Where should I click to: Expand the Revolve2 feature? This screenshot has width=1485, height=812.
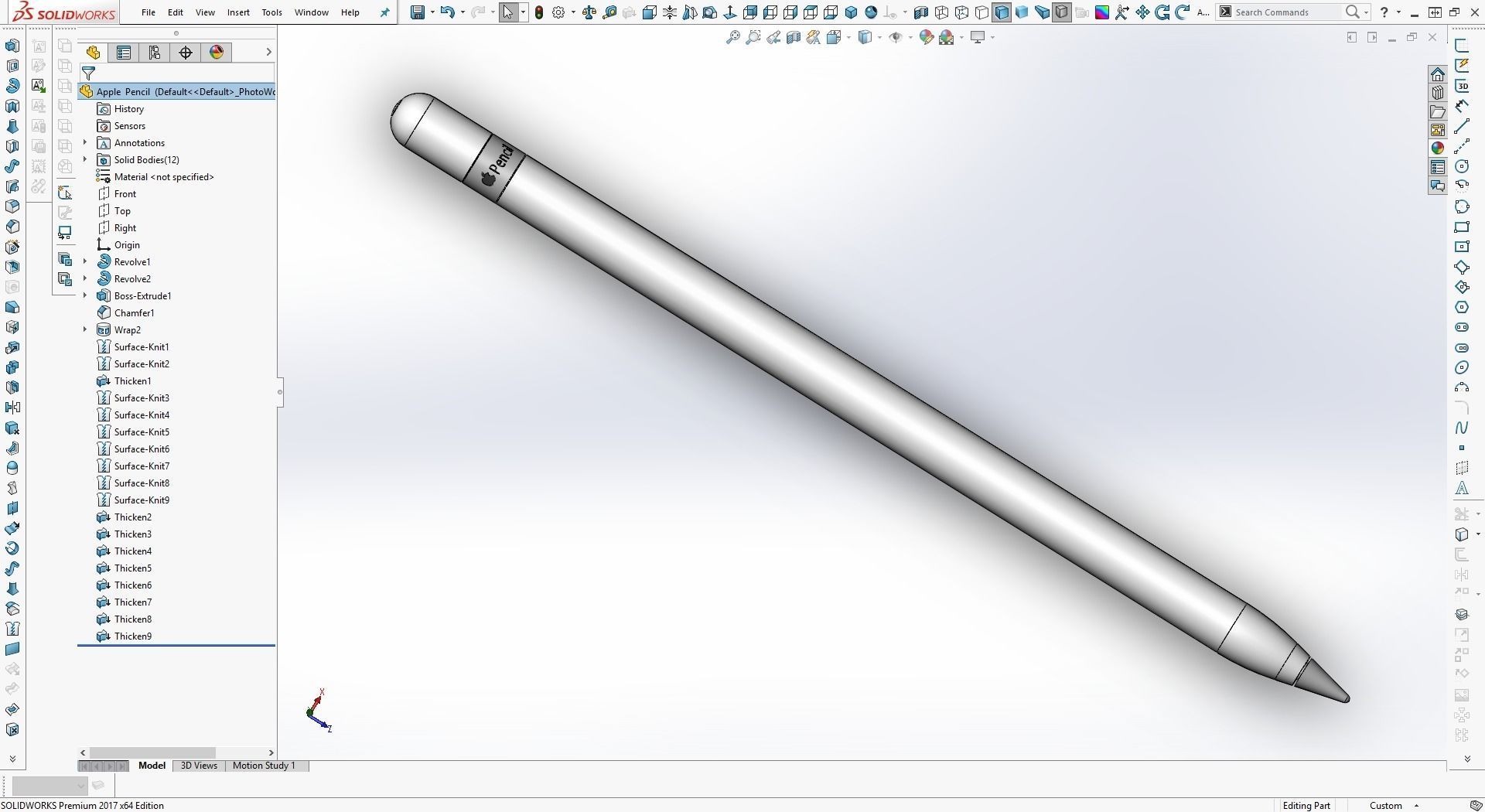pos(85,278)
